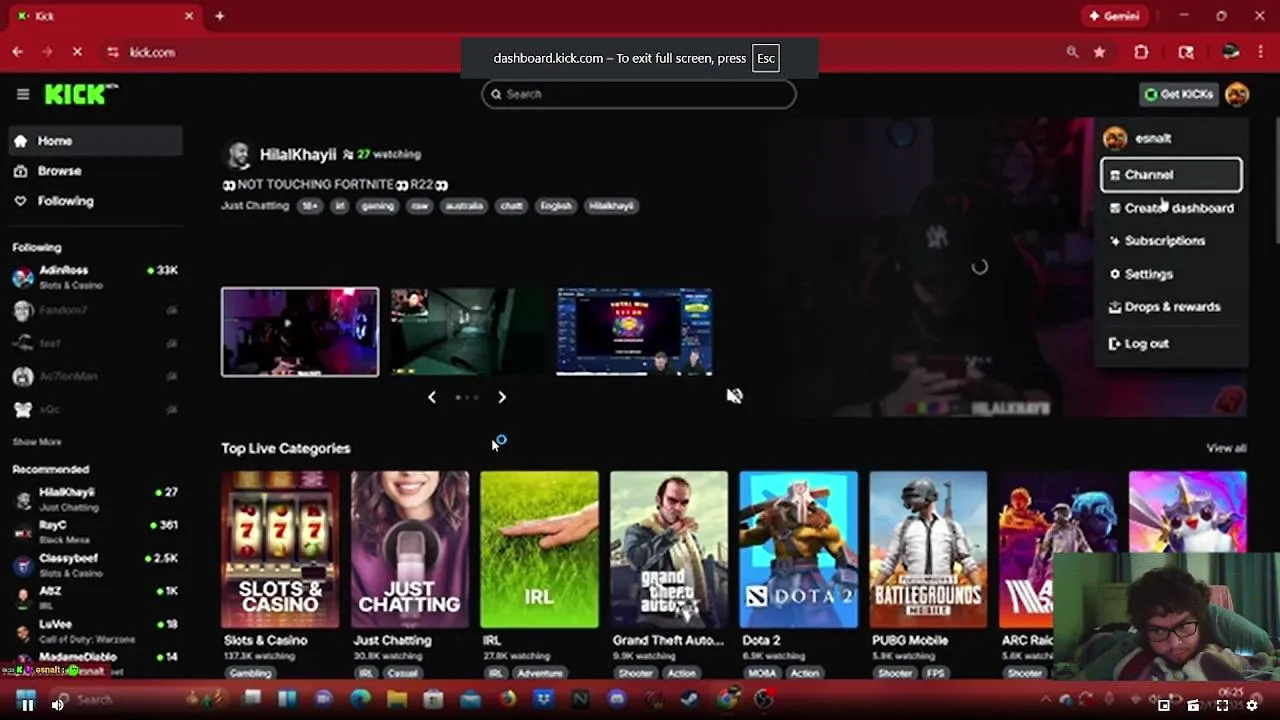Open Classybeef in Recommended list
The image size is (1280, 720).
[95, 565]
